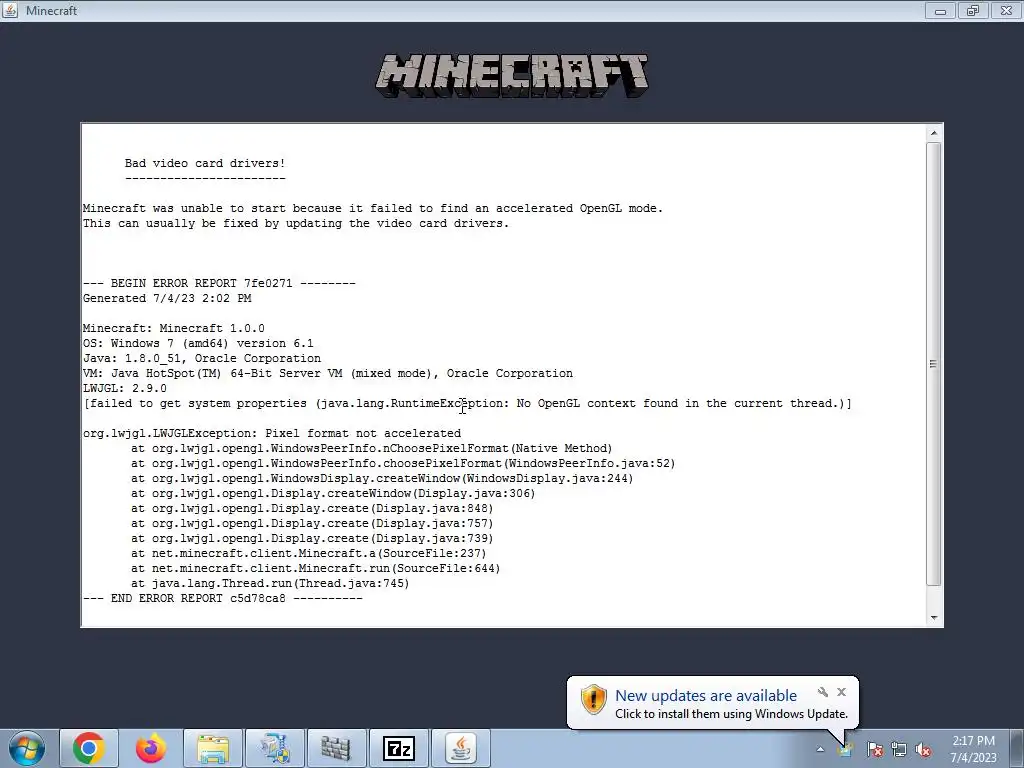Click the 'WindowsDisplay.createWindow' stack trace line

coord(382,479)
